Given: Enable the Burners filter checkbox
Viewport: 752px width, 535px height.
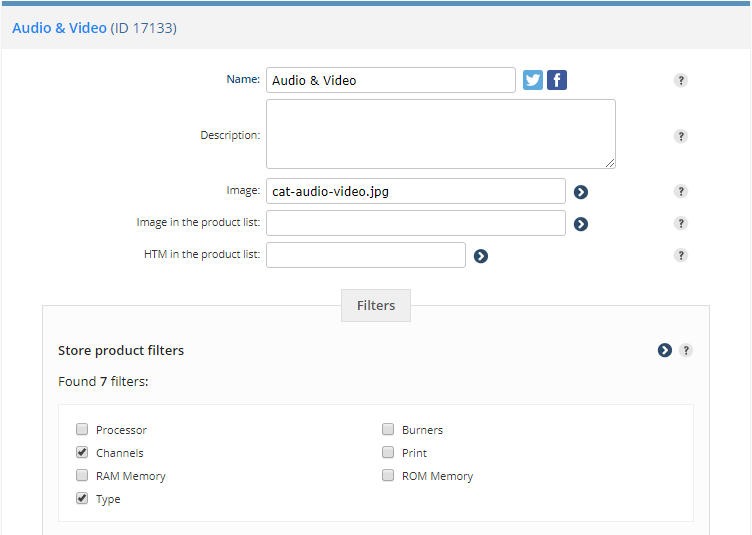Looking at the screenshot, I should coord(388,429).
